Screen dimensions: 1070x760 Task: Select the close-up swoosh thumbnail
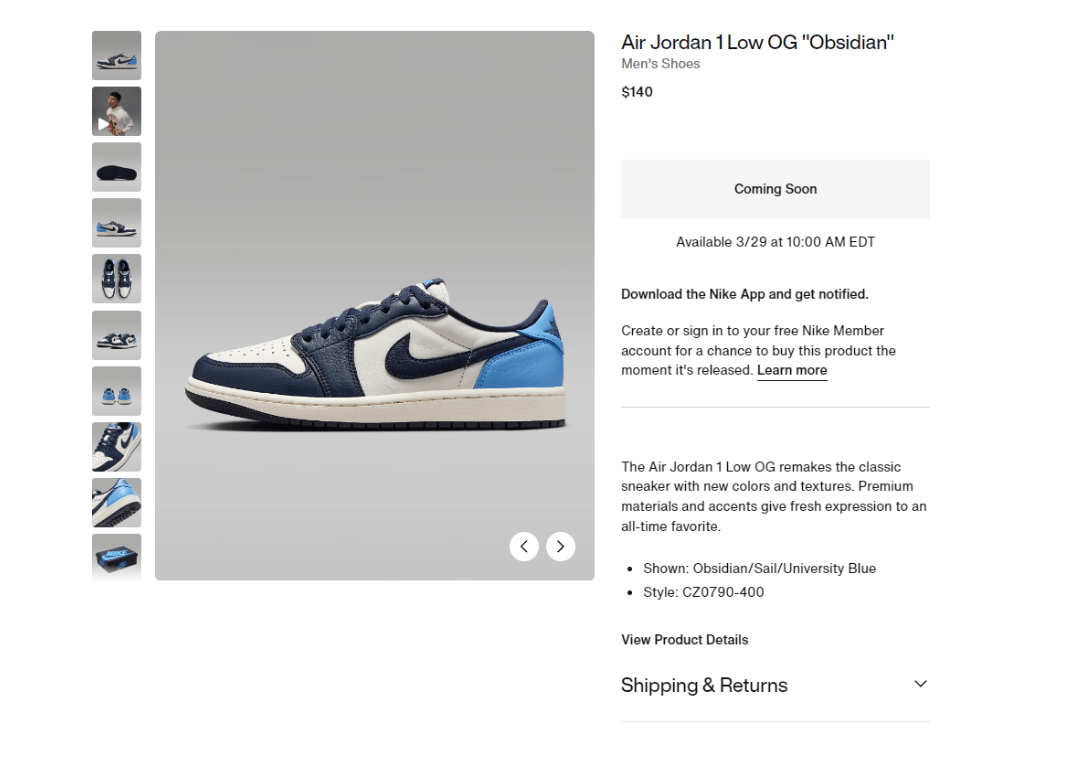(x=117, y=447)
